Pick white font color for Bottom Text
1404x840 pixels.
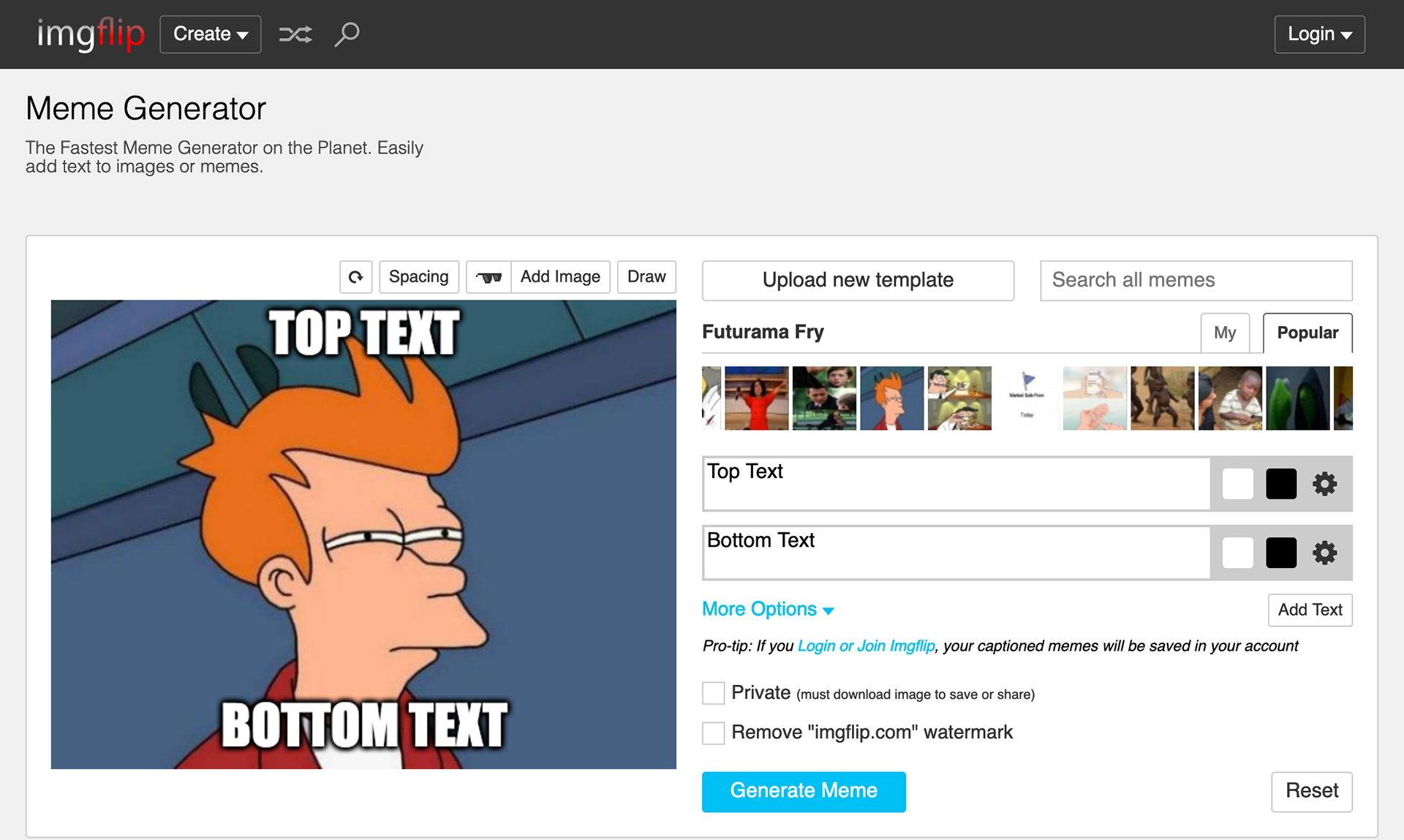tap(1238, 553)
